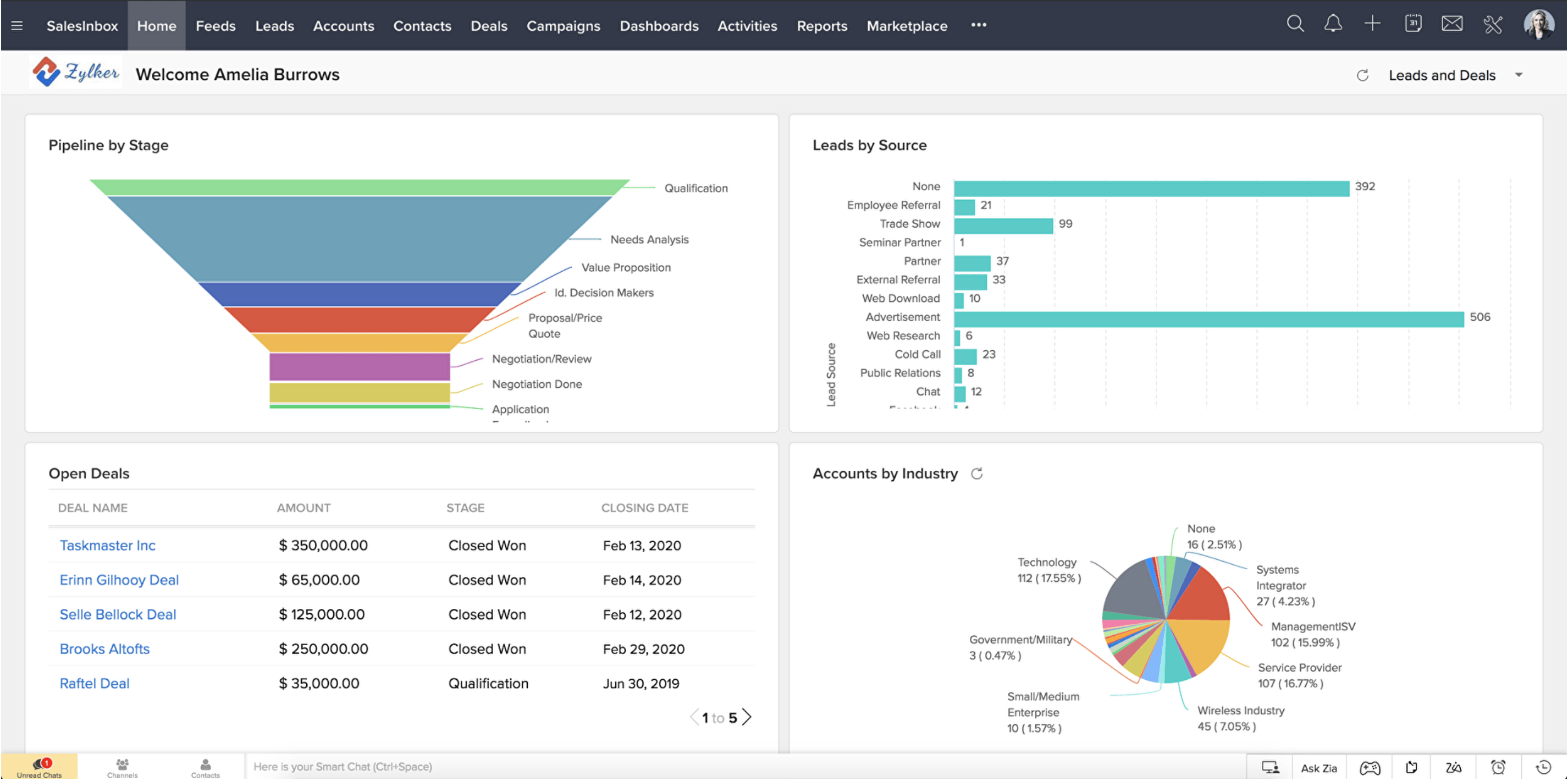This screenshot has width=1568, height=781.
Task: Open the Reports navigation menu item
Action: tap(821, 25)
